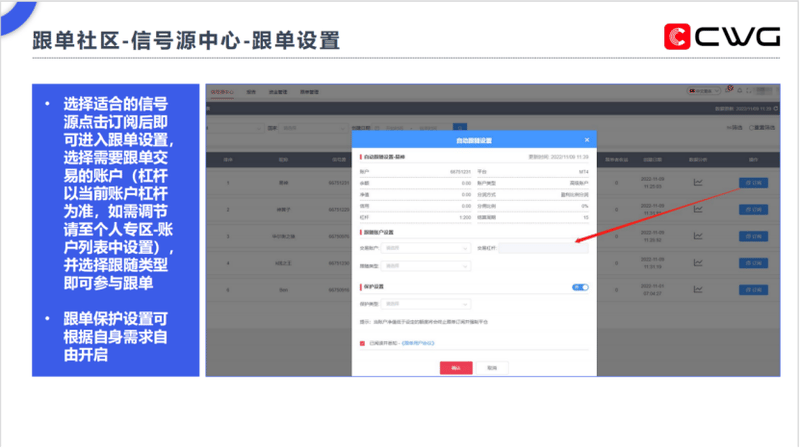
Task: Open the 资金管理 tab
Action: (x=278, y=92)
